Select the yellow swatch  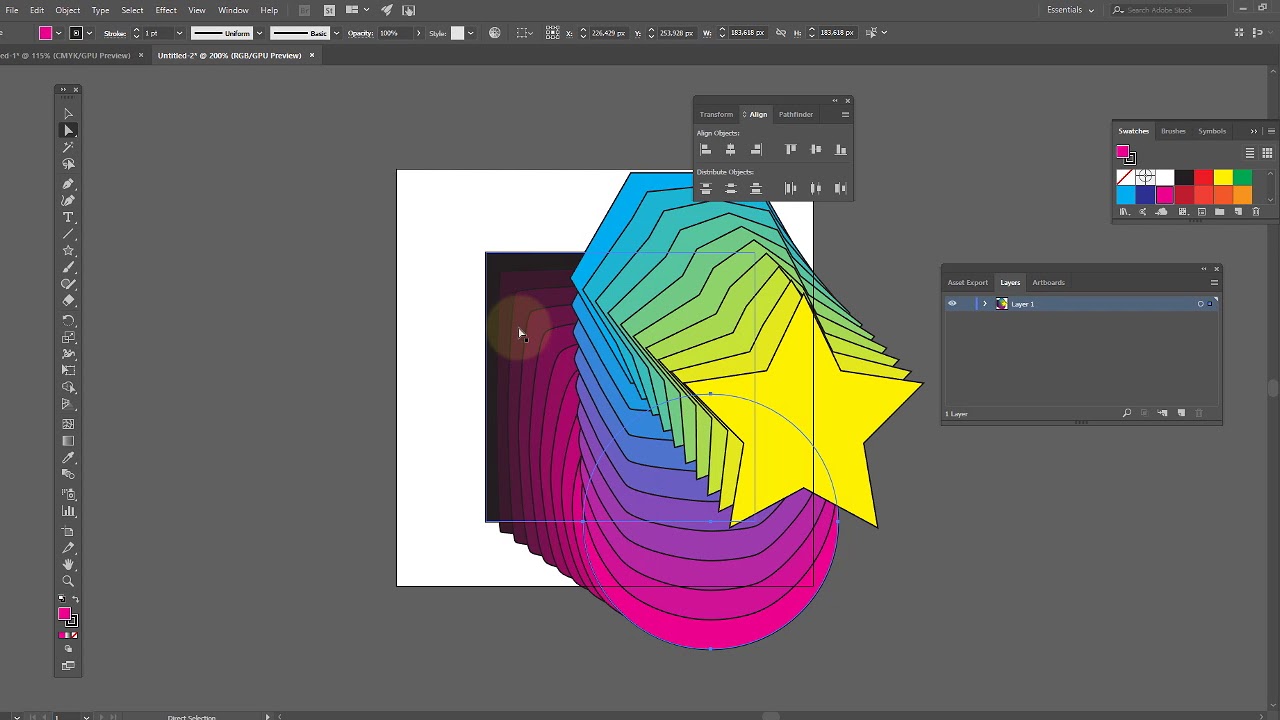(x=1223, y=177)
